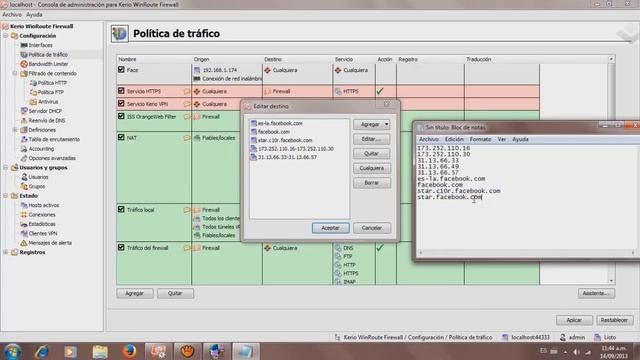
Task: Toggle the Servicio HTTPS rule checkbox
Action: click(x=121, y=91)
